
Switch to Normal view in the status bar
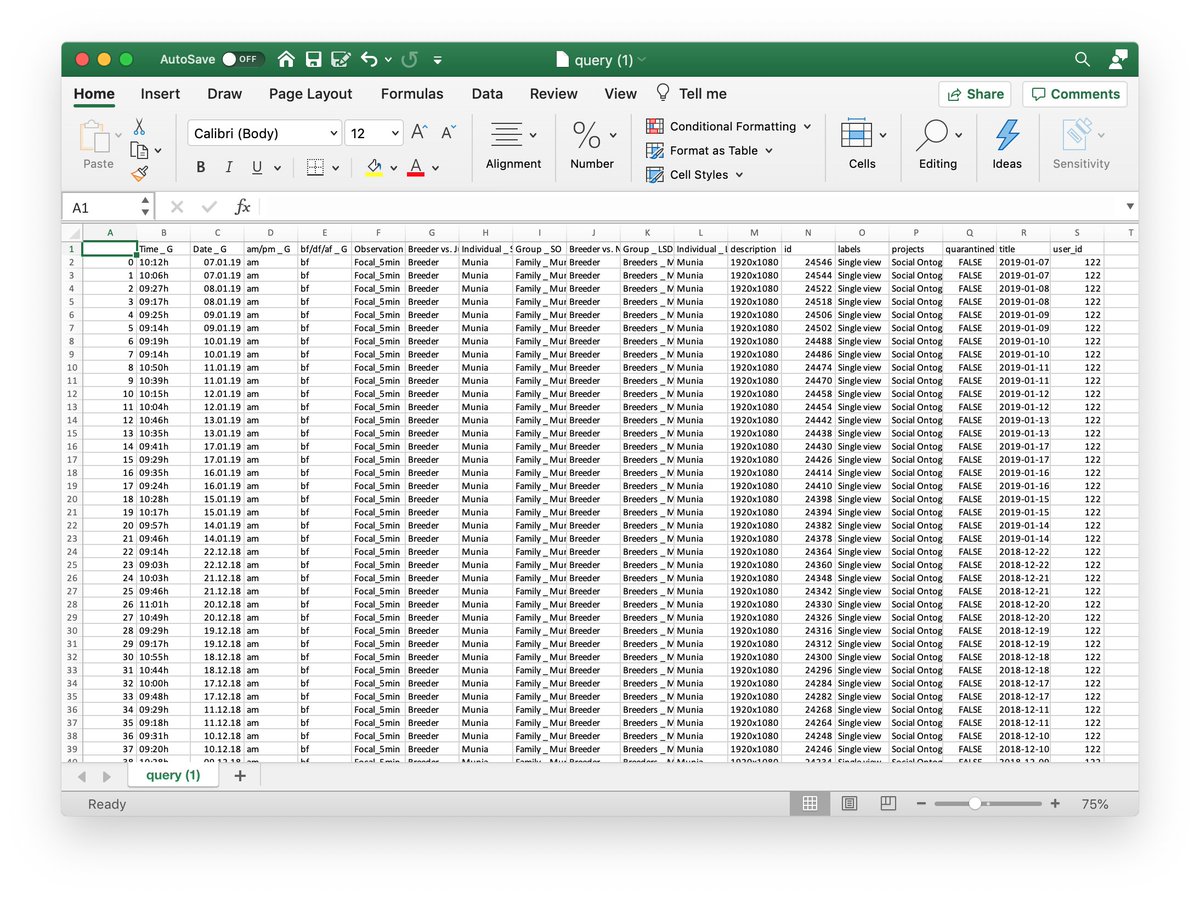coord(810,803)
